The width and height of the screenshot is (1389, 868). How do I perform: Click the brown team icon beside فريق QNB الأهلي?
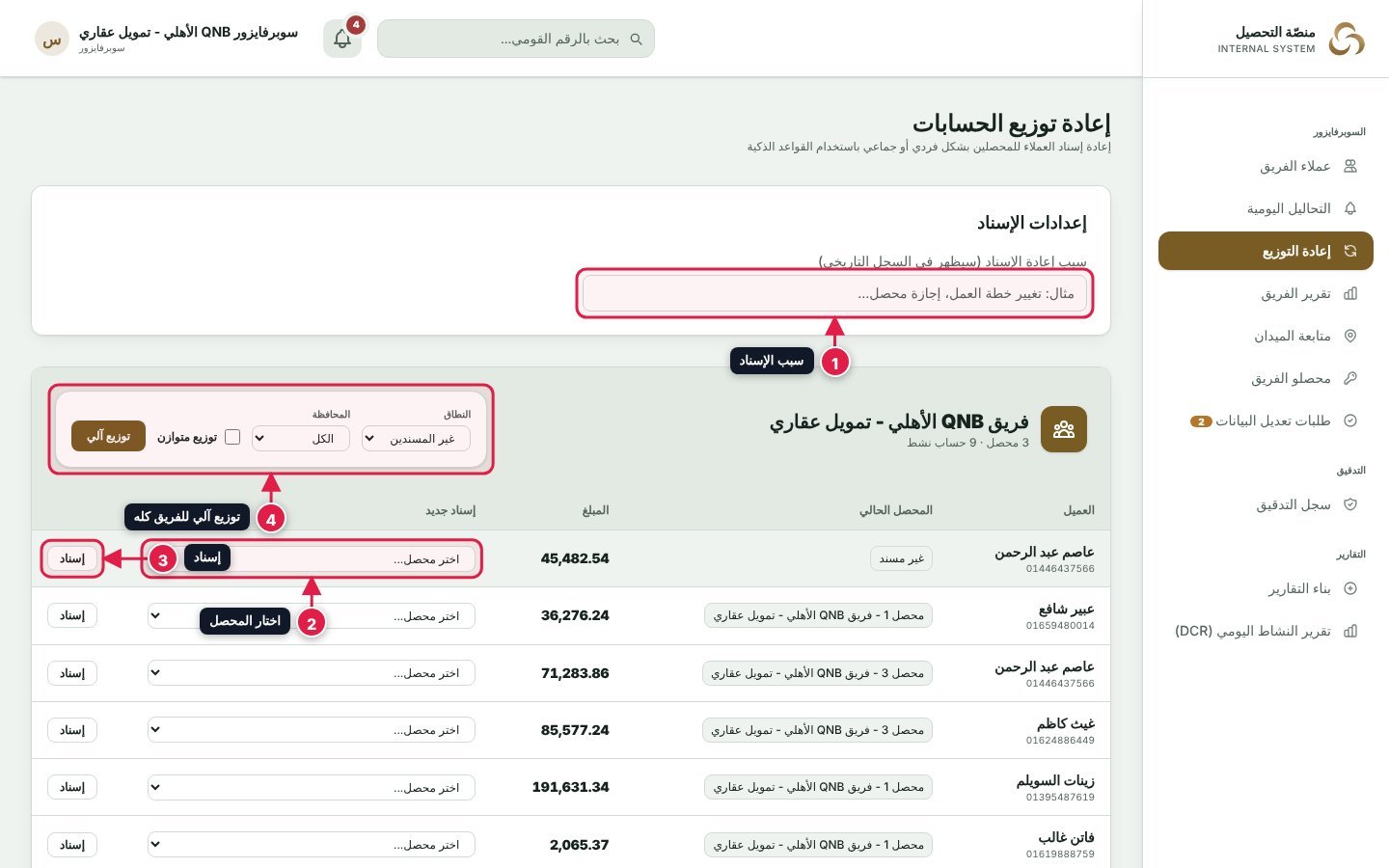[x=1064, y=429]
